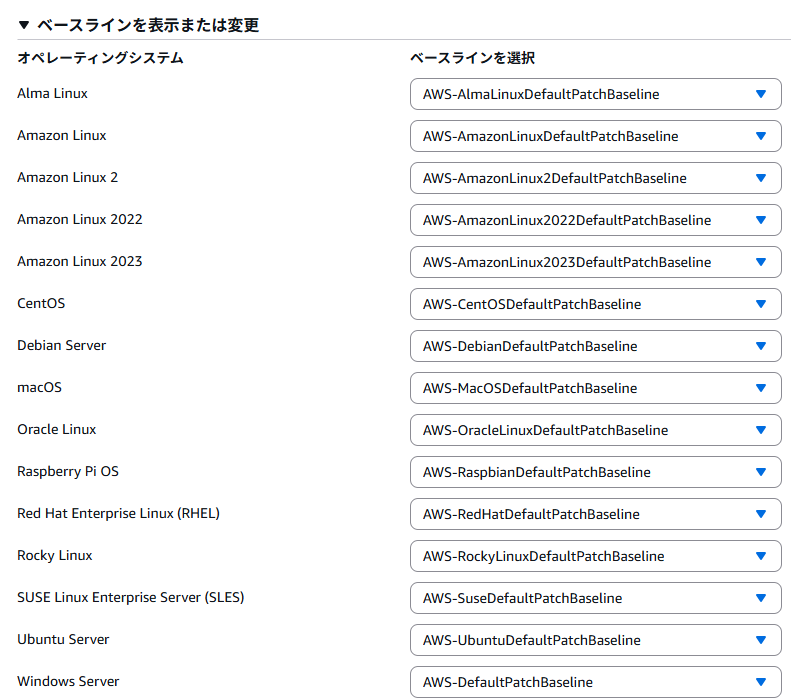
Task: Open the AWS-SuseDefaultPatchBaseline dropdown
Action: click(x=595, y=598)
